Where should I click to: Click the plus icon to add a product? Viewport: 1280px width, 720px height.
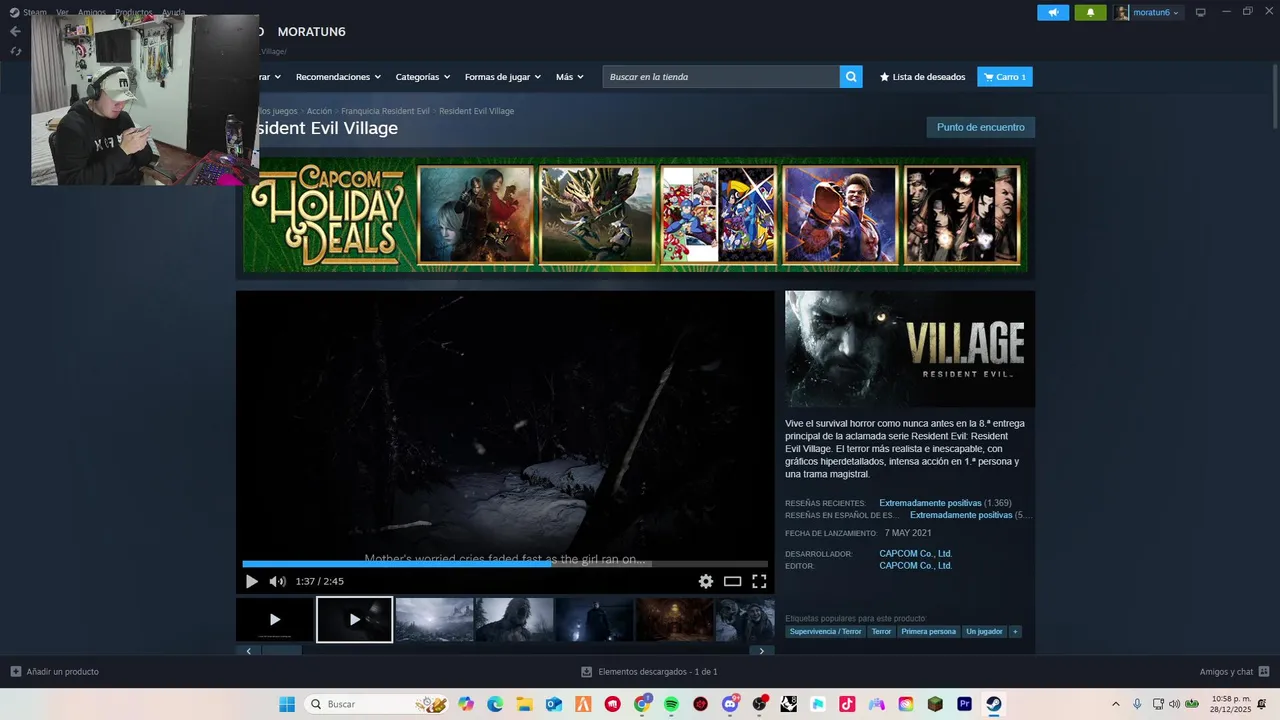16,671
